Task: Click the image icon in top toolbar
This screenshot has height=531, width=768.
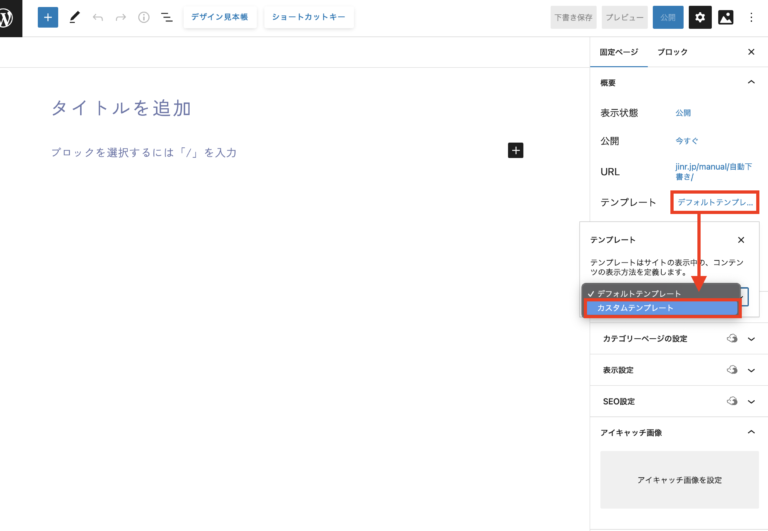Action: 726,18
